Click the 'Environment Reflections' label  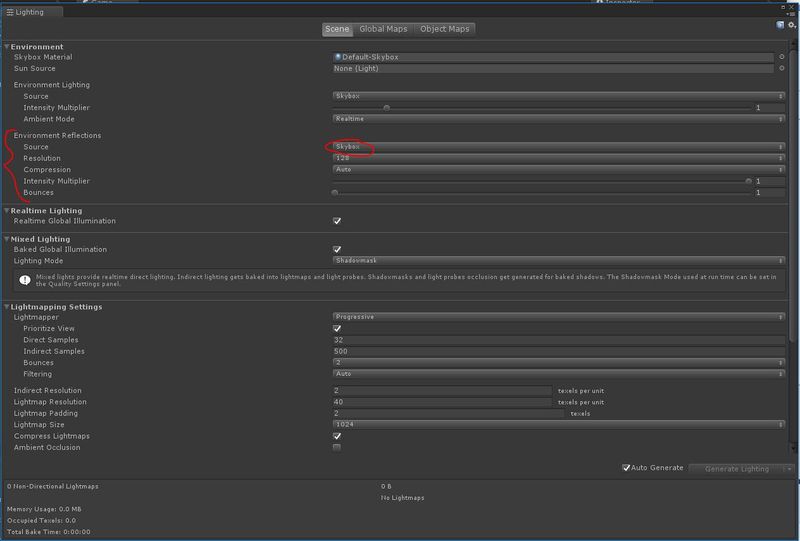tap(57, 135)
